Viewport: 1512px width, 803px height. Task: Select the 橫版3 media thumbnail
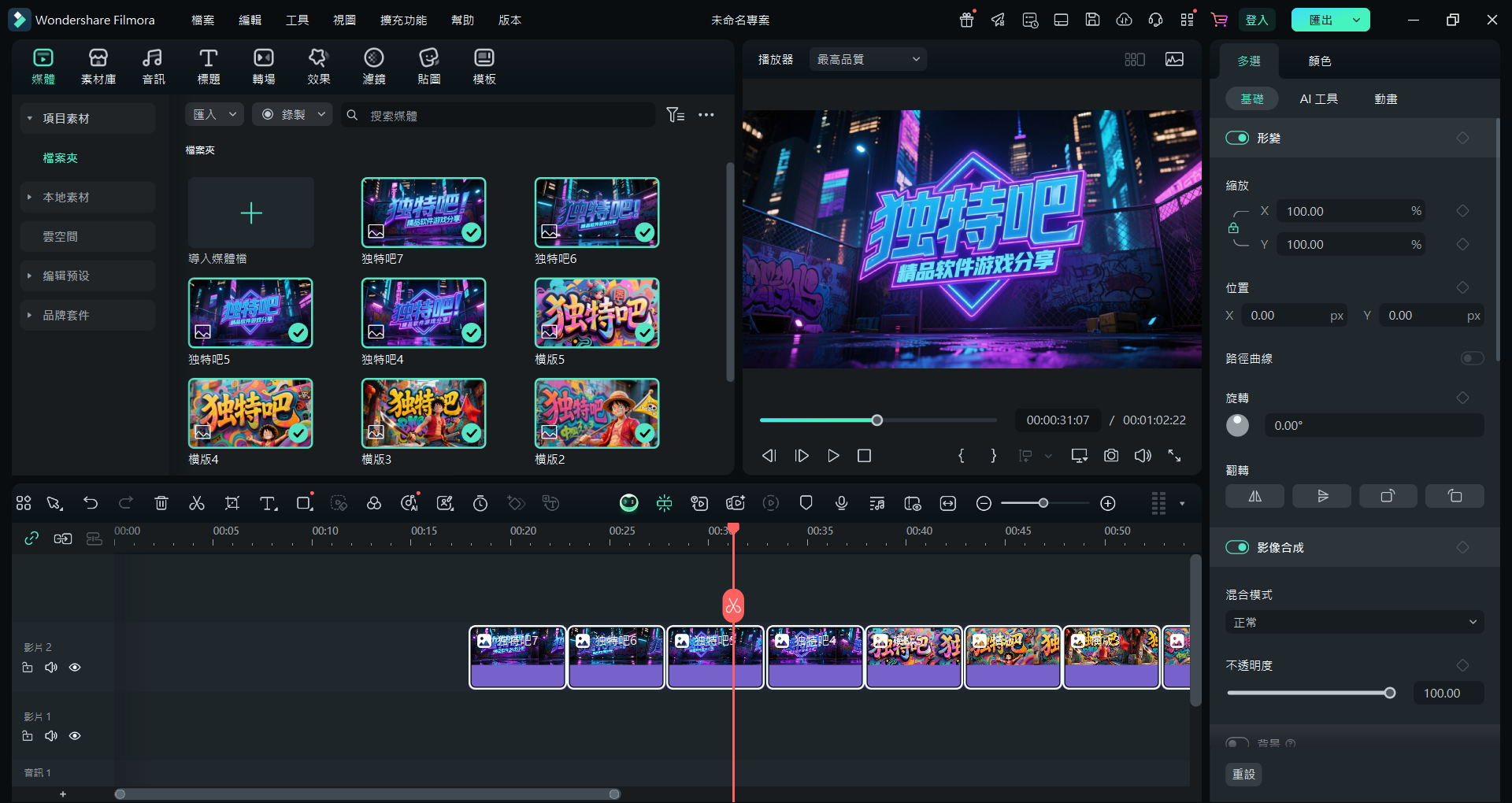(x=424, y=413)
